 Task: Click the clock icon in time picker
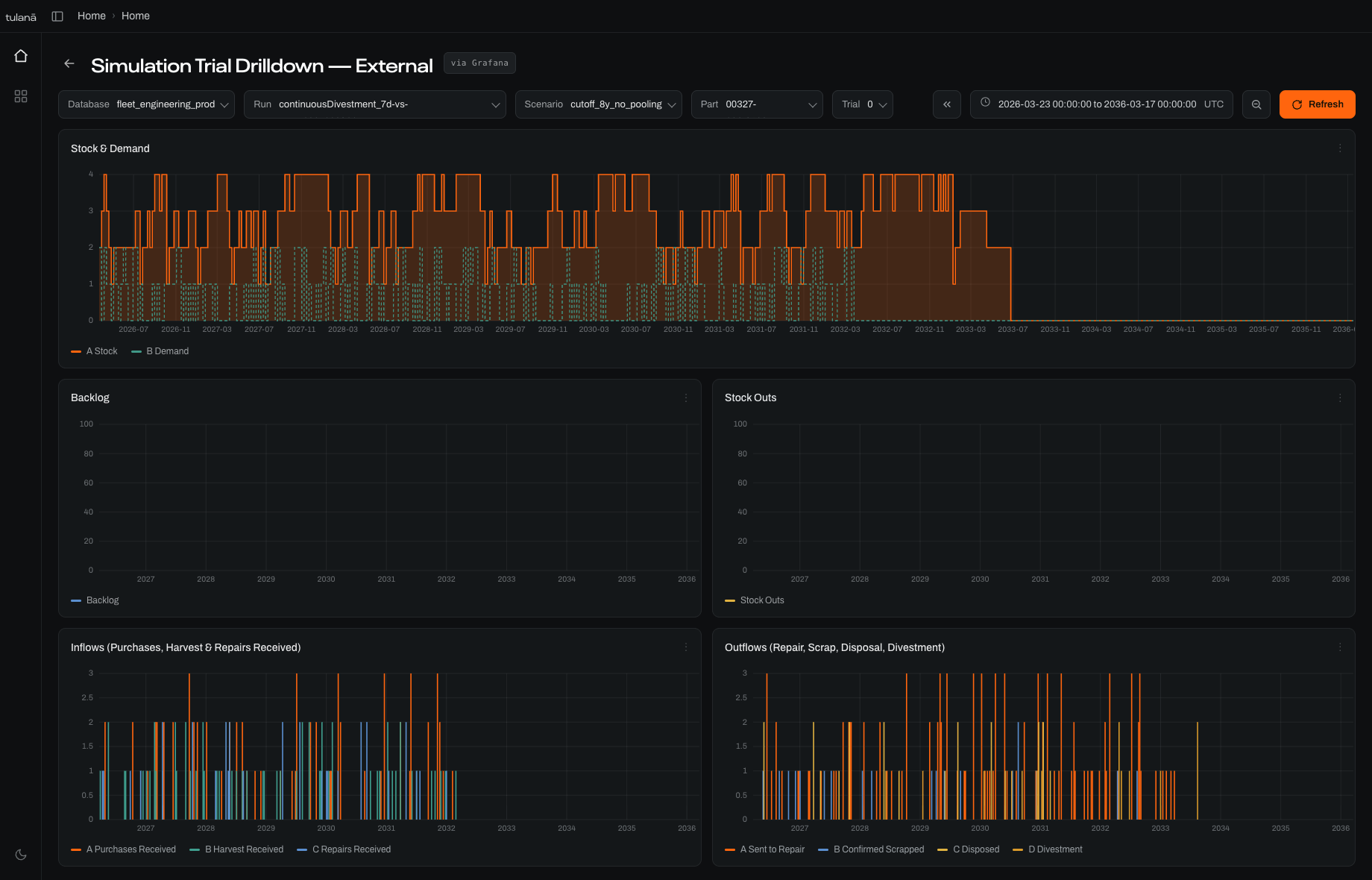pyautogui.click(x=986, y=103)
